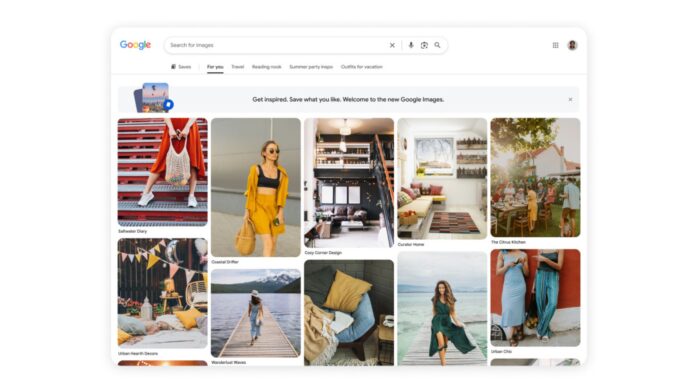Image resolution: width=696 pixels, height=392 pixels.
Task: Open the red skirt on stairs photo
Action: 162,172
